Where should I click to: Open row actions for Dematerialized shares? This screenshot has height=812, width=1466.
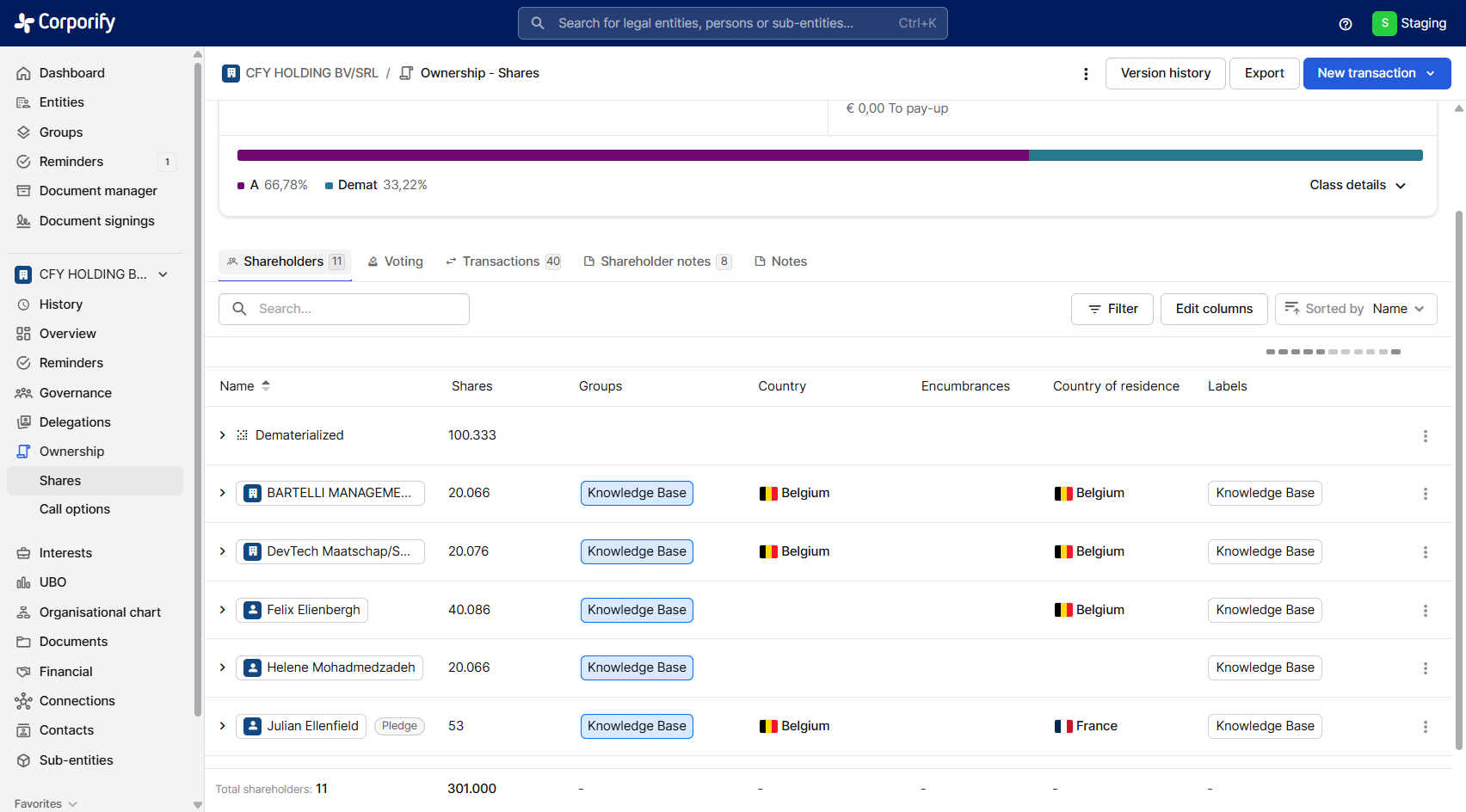1425,436
